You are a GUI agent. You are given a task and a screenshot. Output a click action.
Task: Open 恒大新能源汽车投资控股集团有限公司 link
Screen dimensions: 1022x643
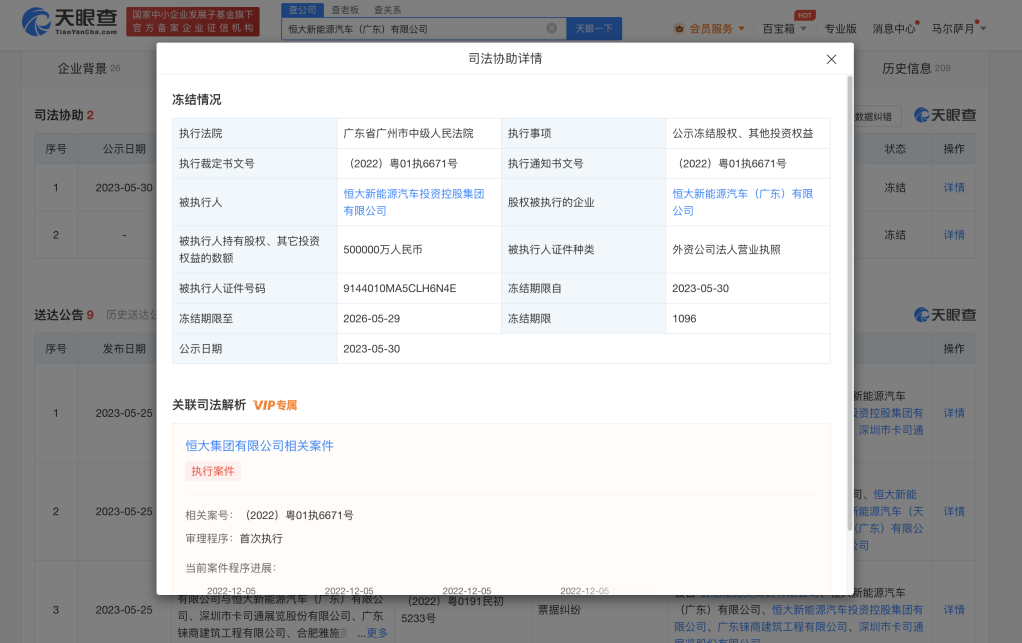[414, 202]
